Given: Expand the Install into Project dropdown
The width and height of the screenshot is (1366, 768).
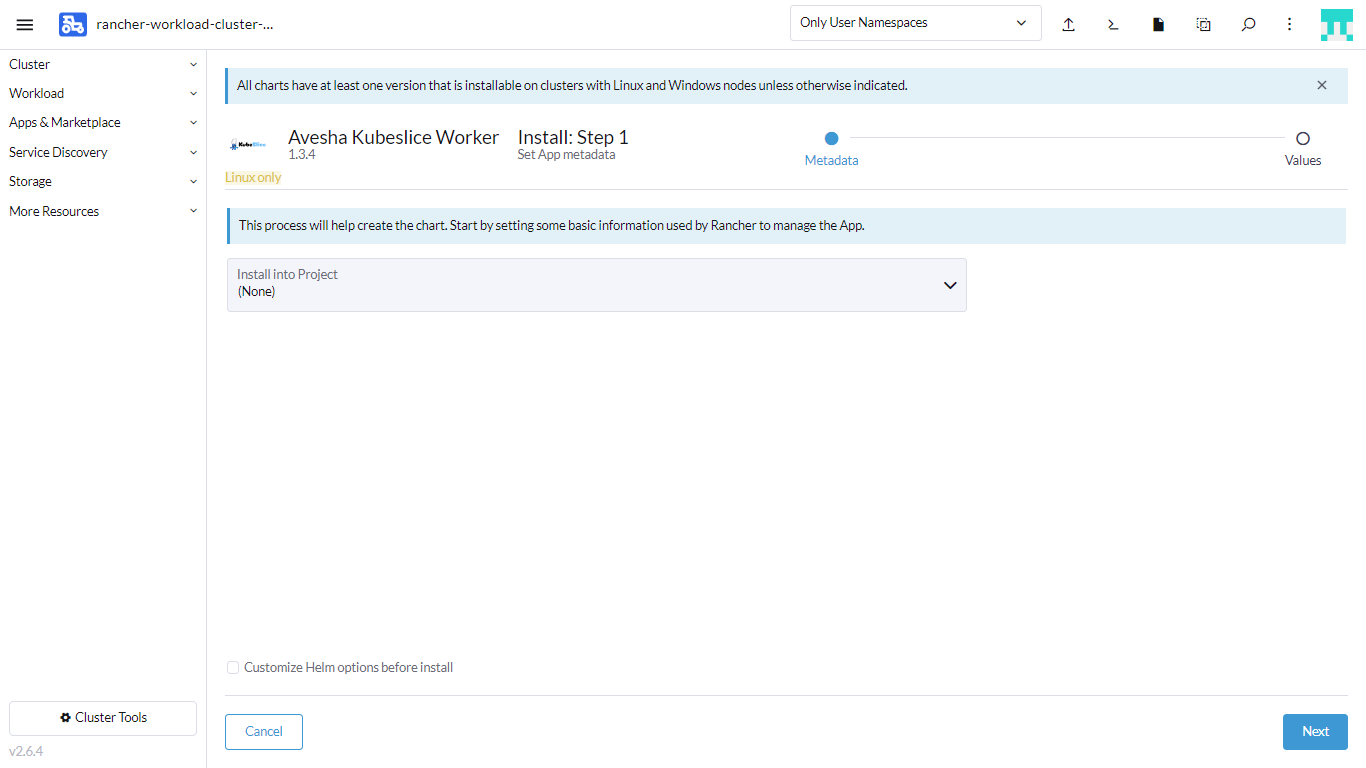Looking at the screenshot, I should [596, 285].
